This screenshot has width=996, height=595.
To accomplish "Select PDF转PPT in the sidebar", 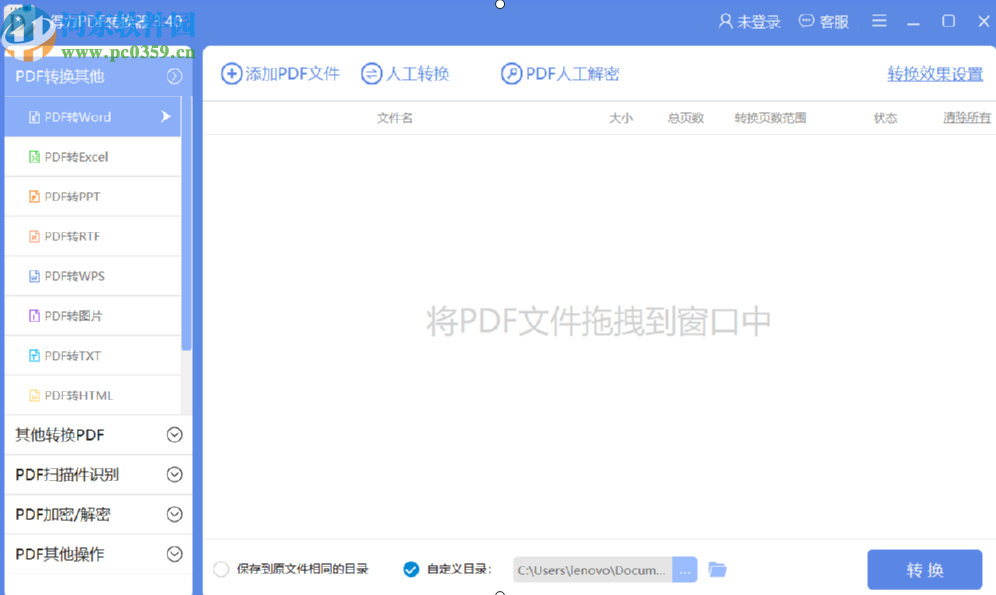I will pyautogui.click(x=93, y=197).
